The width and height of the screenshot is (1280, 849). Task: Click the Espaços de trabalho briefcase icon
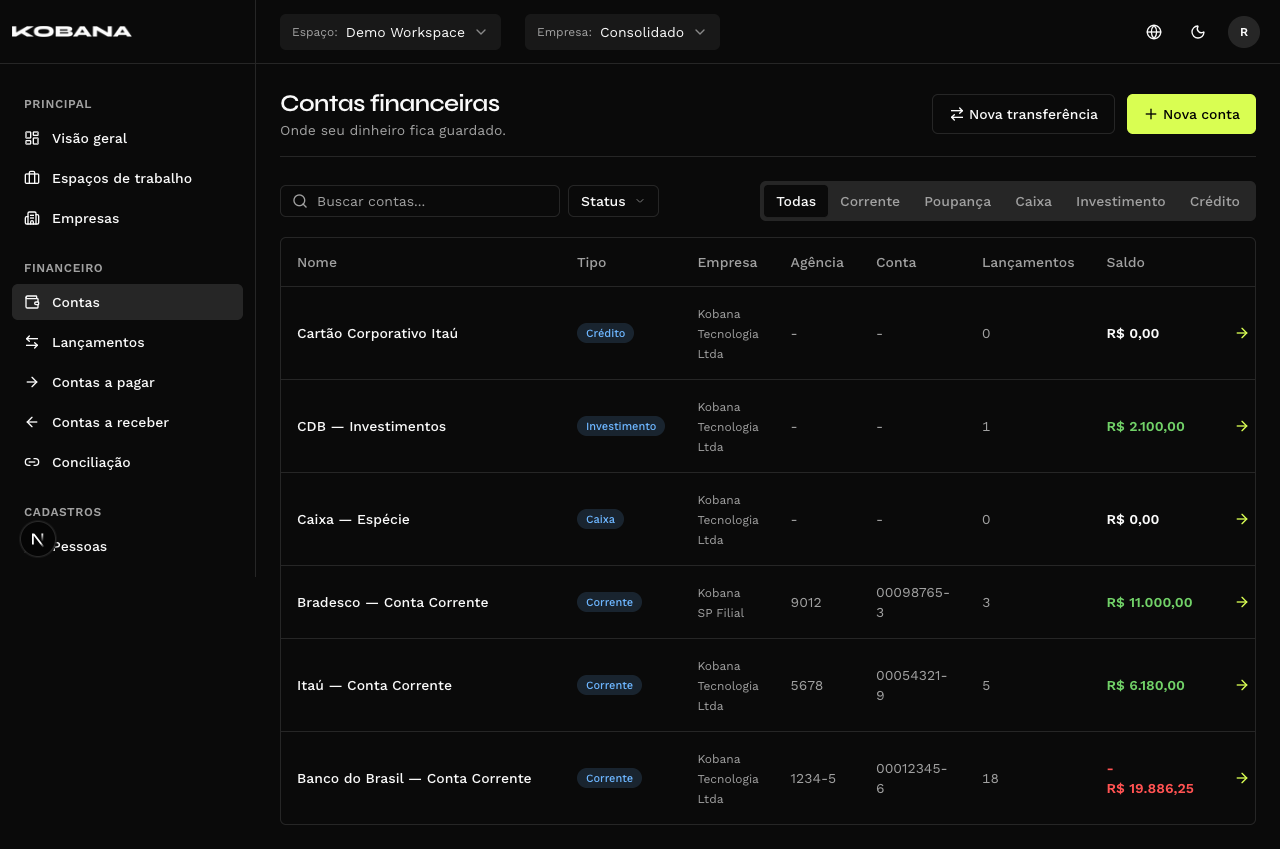pyautogui.click(x=32, y=178)
